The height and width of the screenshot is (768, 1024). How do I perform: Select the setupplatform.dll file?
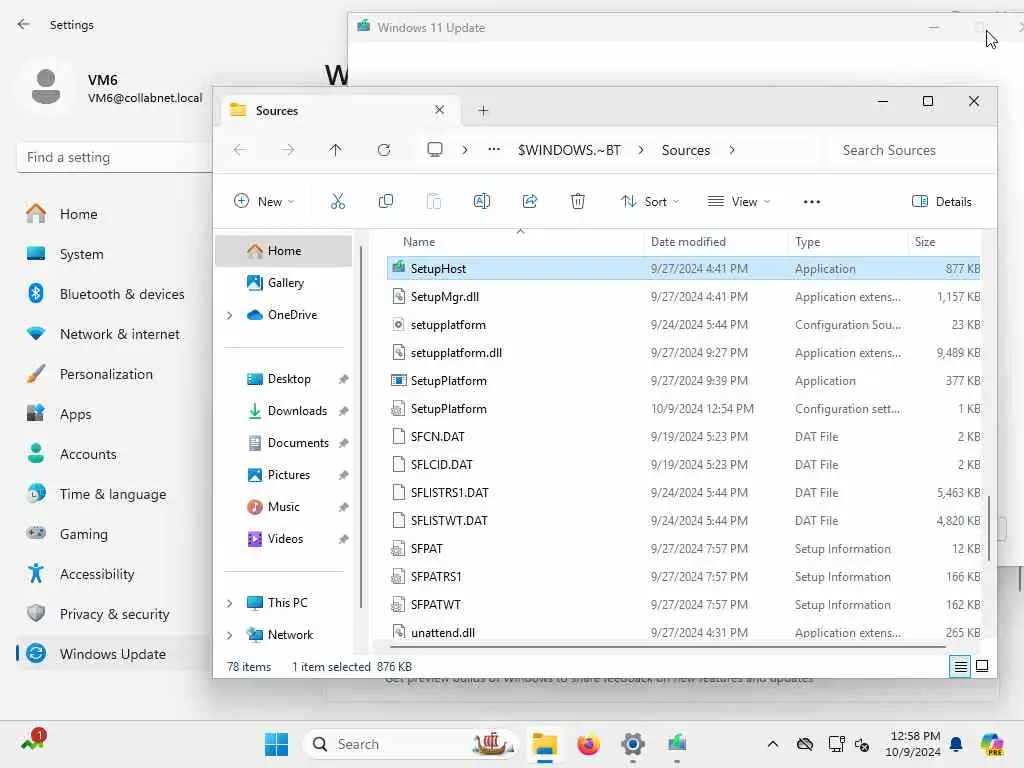(x=684, y=353)
